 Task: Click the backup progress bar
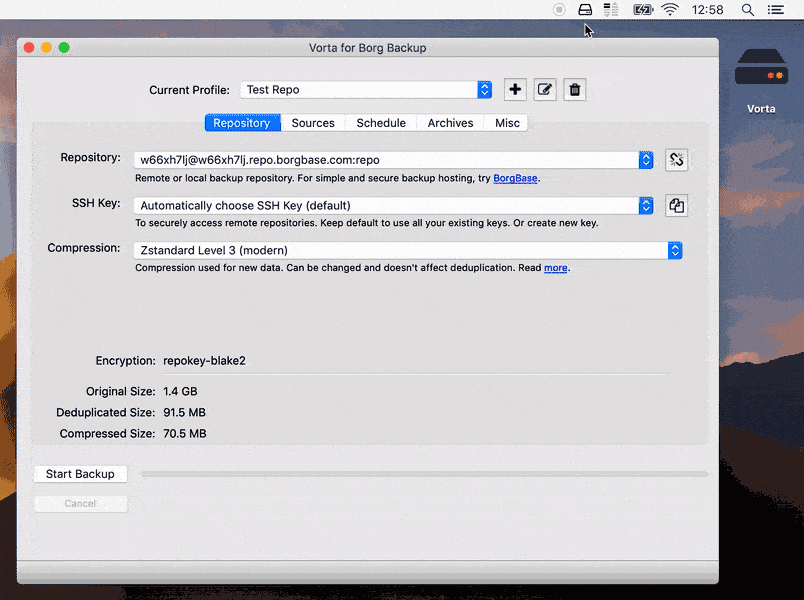423,474
